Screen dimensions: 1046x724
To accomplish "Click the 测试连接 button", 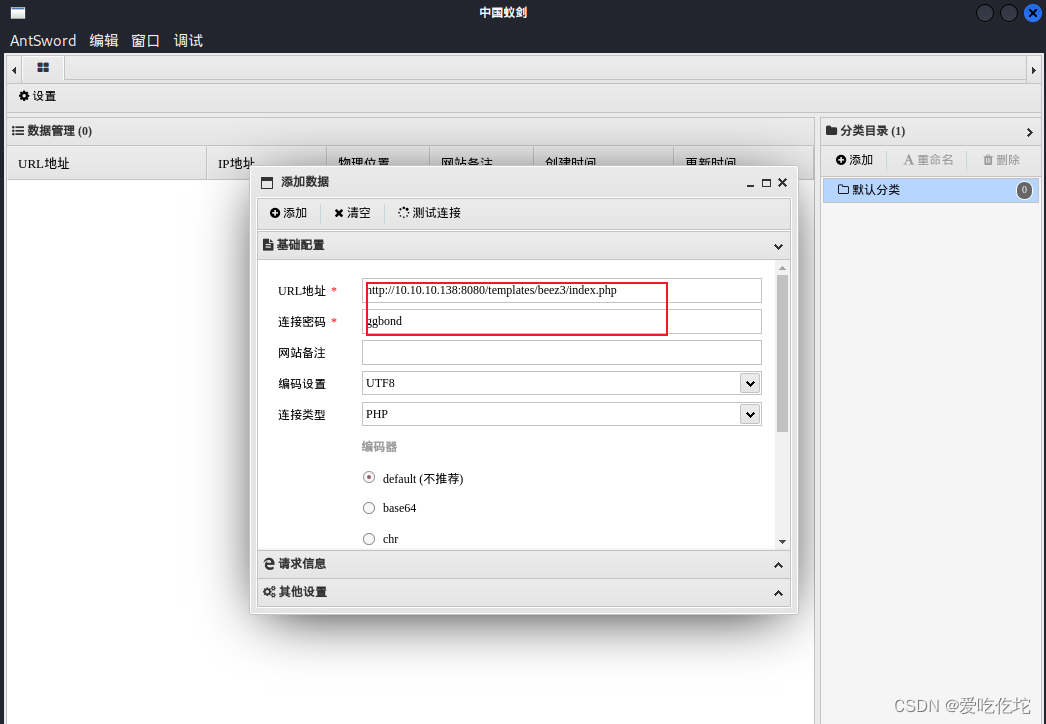I will pos(430,213).
